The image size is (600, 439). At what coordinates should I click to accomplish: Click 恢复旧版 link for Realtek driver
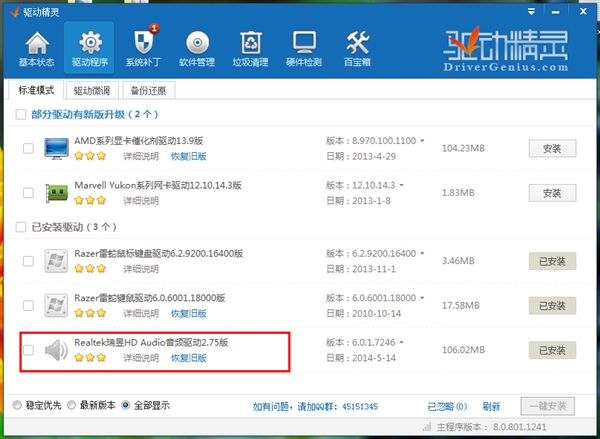188,357
